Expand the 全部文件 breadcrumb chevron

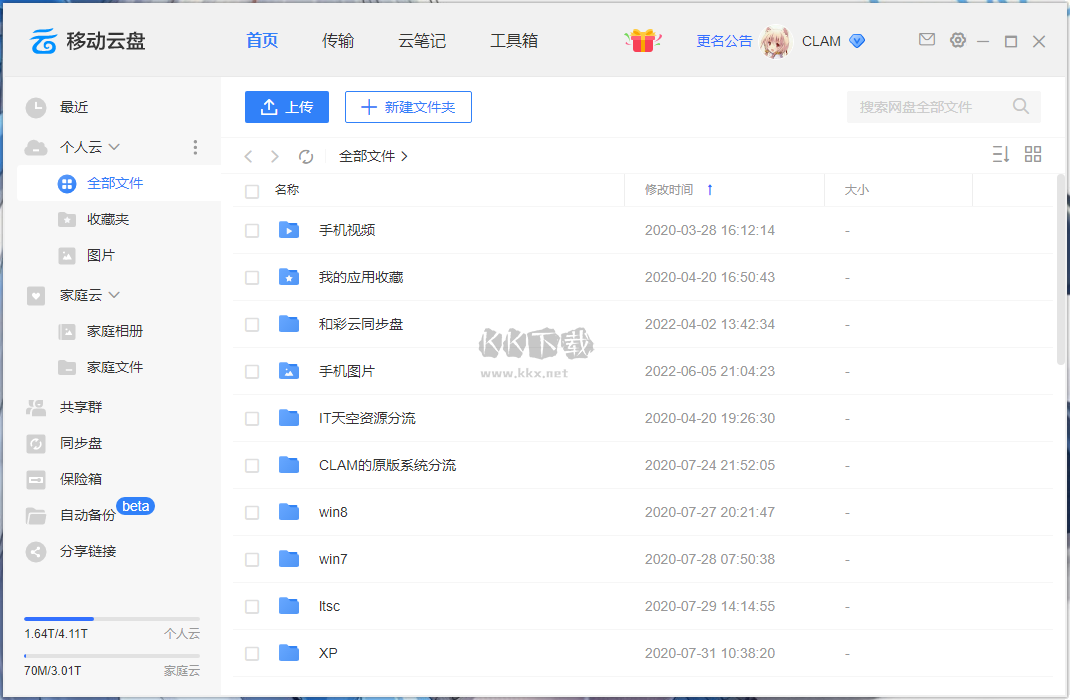[404, 156]
